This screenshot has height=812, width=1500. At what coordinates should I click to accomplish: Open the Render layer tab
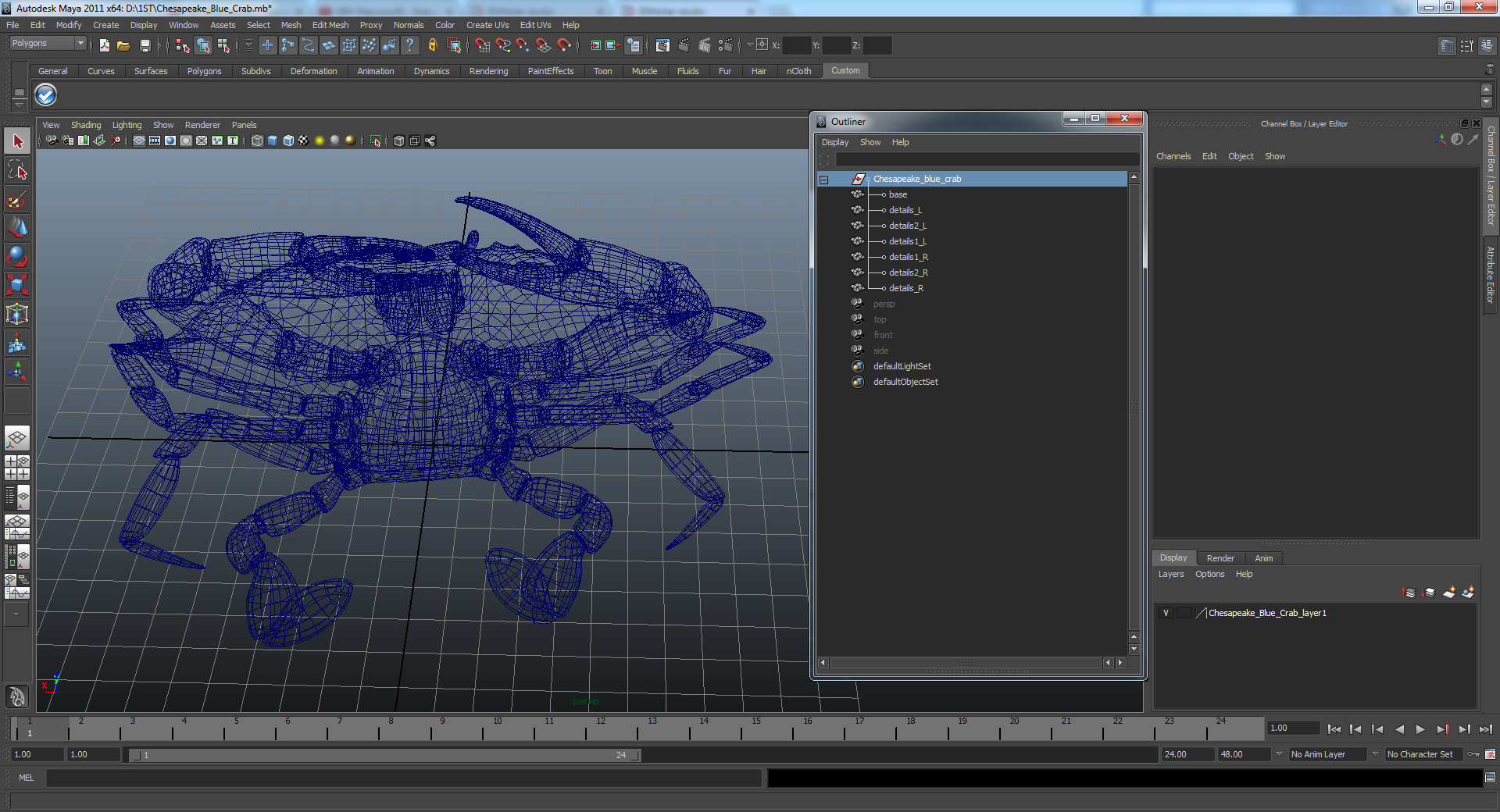(x=1220, y=558)
